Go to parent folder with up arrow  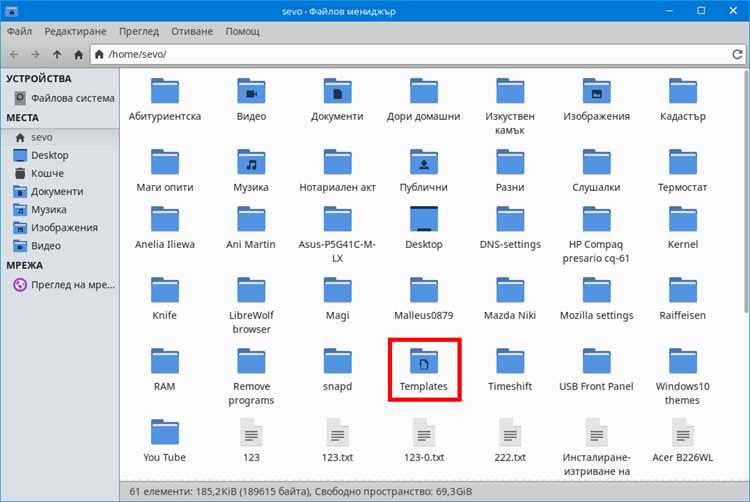[x=57, y=55]
